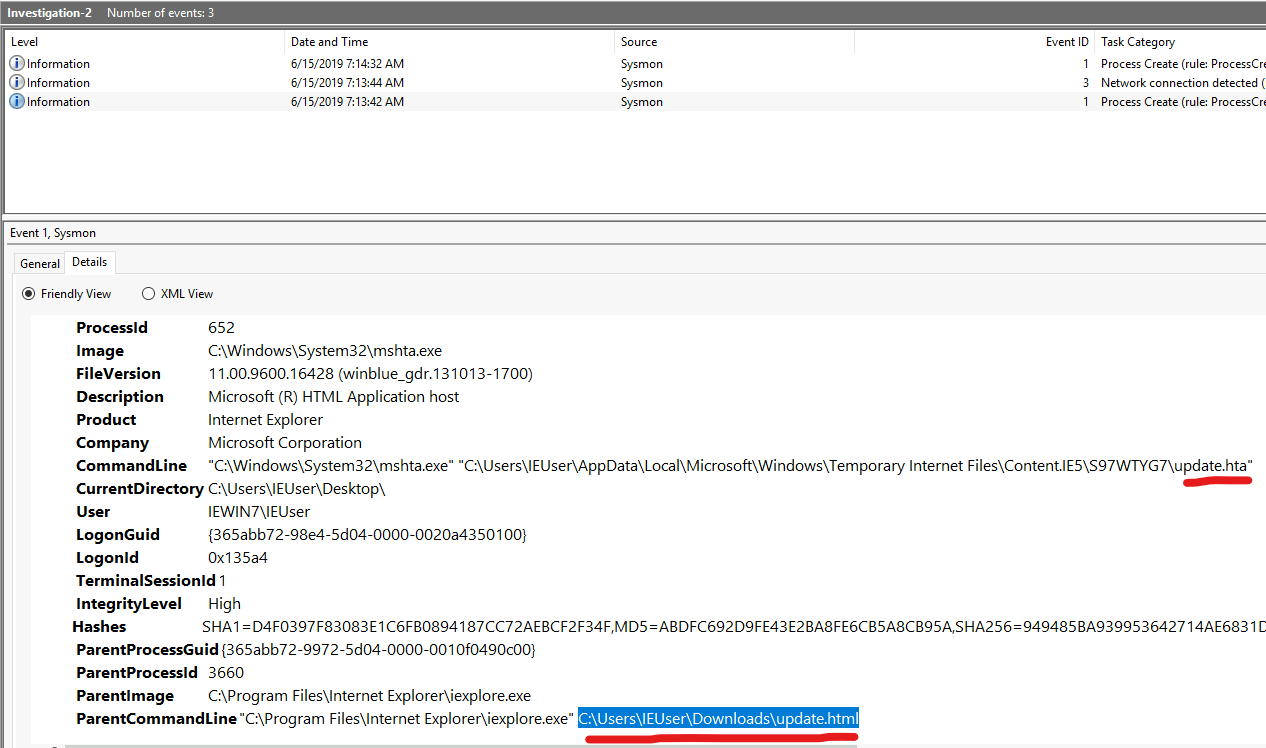The height and width of the screenshot is (748, 1266).
Task: Select the Details tab
Action: coord(90,262)
